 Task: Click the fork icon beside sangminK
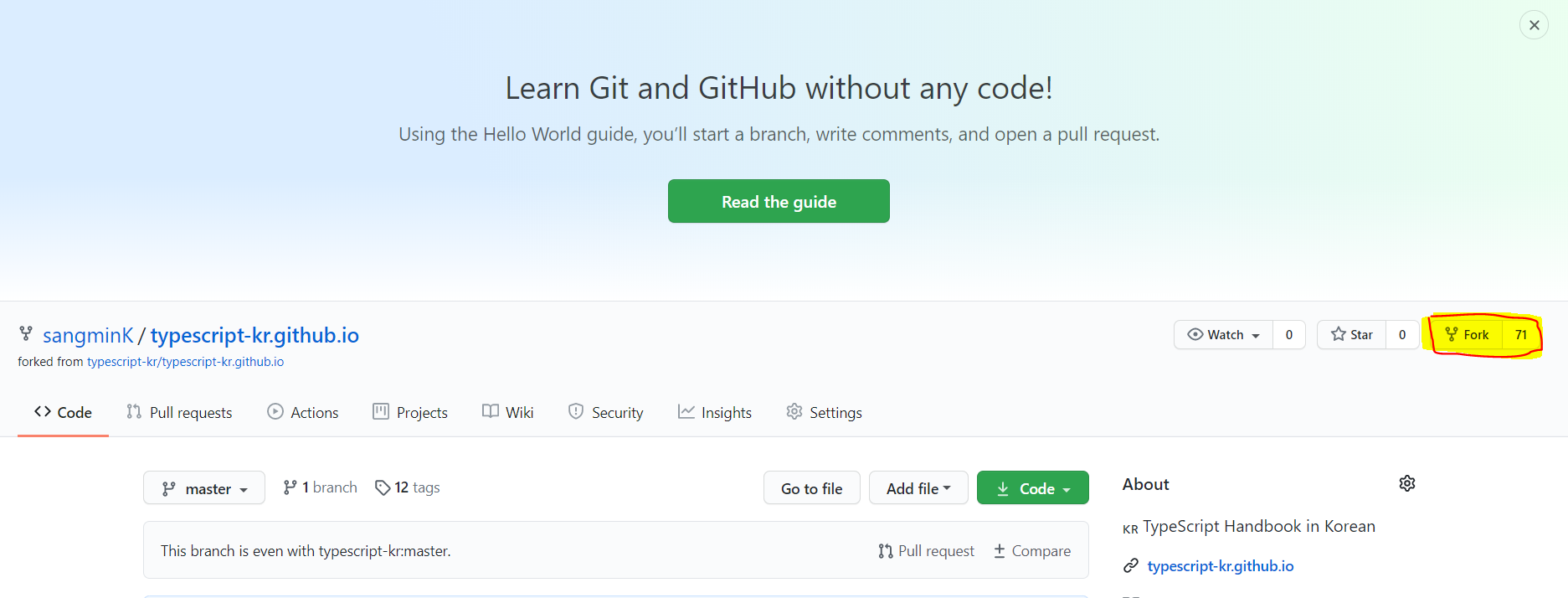(x=26, y=333)
